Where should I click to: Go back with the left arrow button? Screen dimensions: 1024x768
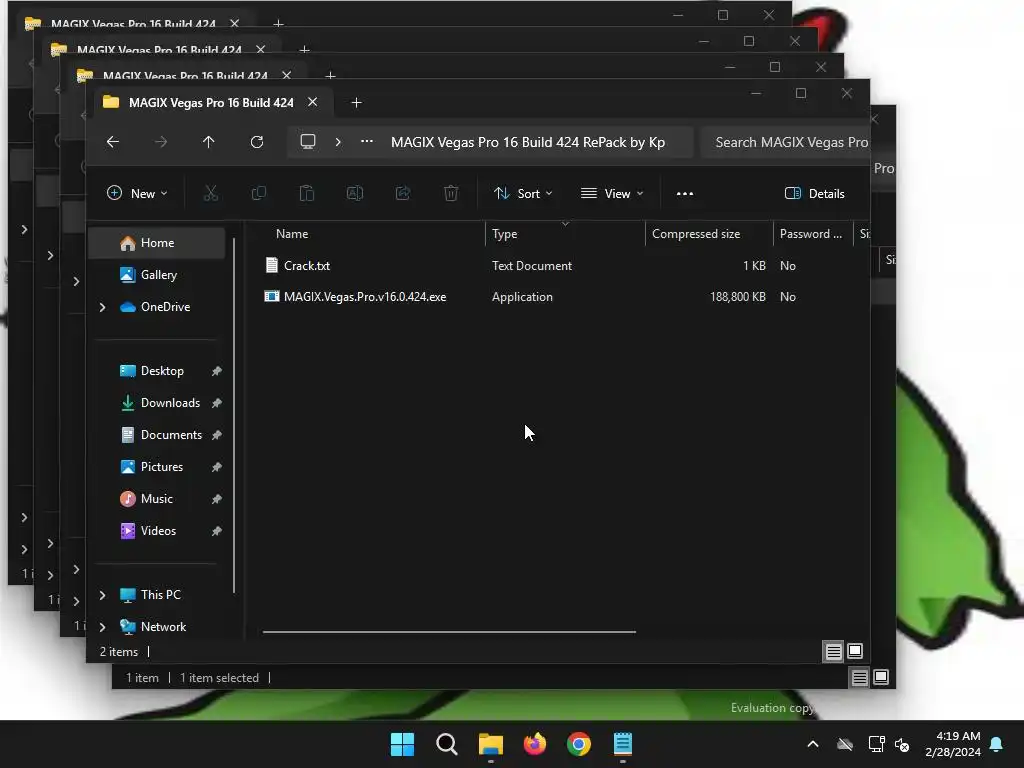pyautogui.click(x=113, y=142)
